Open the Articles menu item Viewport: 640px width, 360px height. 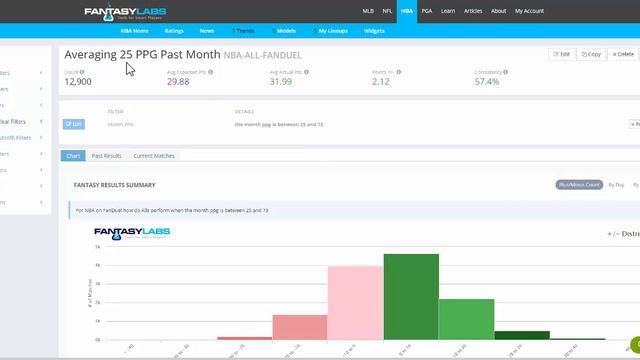click(473, 11)
